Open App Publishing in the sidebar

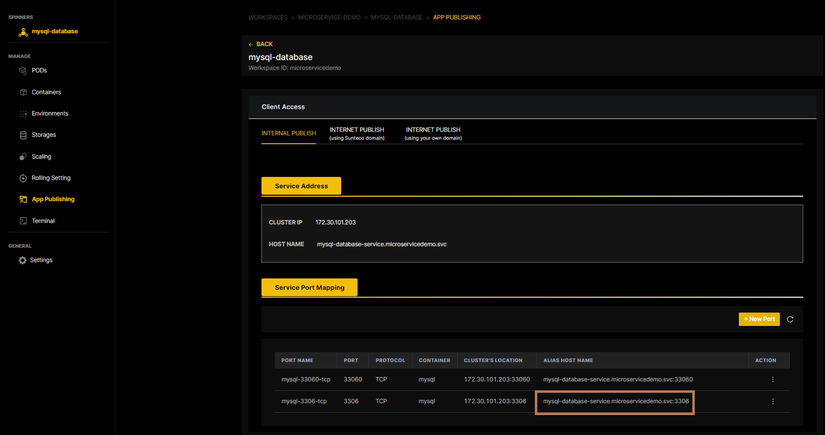(52, 199)
